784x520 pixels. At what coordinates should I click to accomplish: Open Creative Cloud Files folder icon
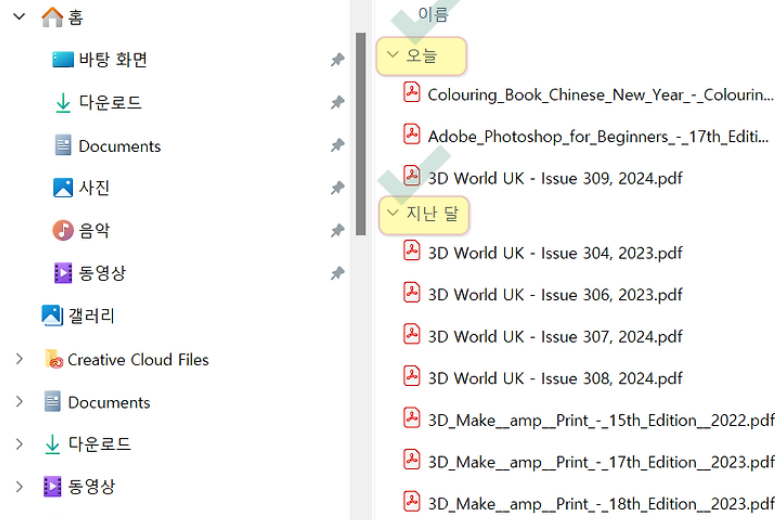click(x=54, y=359)
